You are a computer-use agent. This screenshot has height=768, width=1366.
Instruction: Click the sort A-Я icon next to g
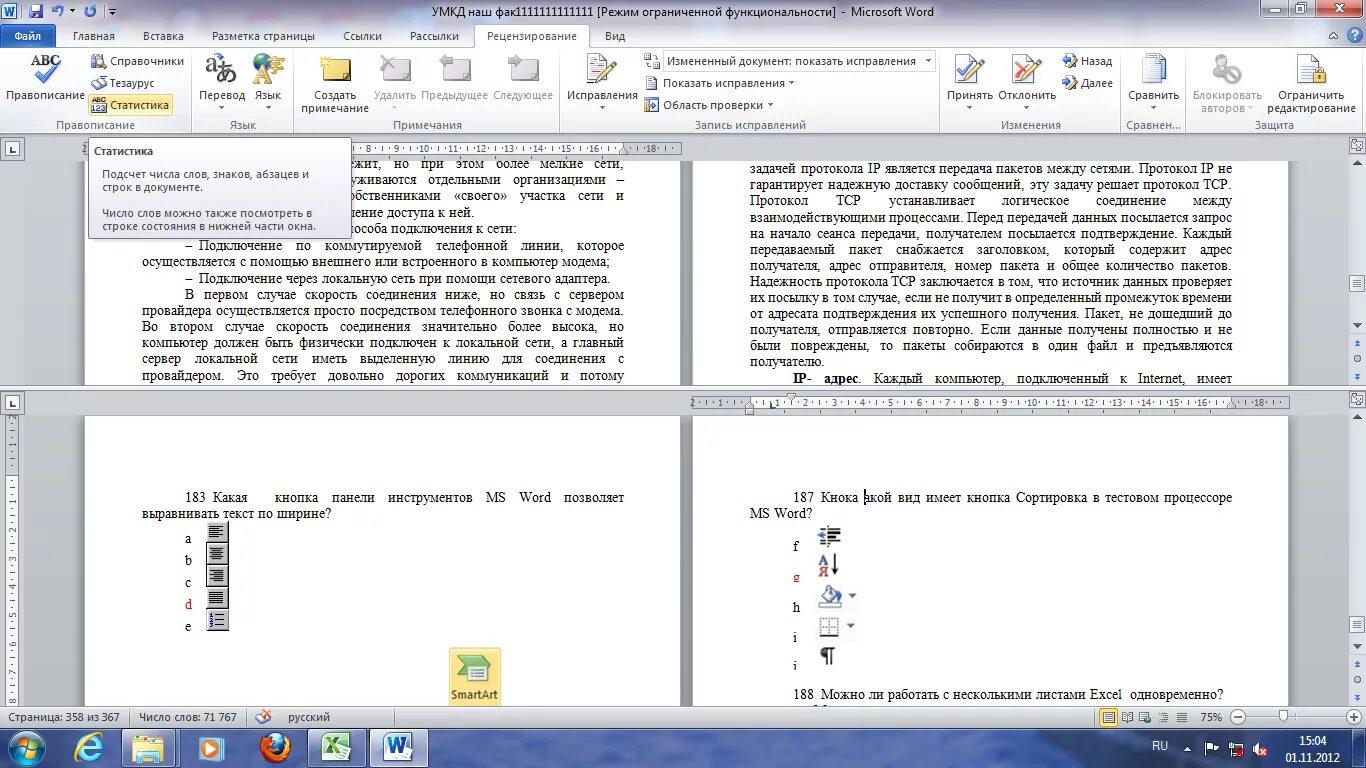(828, 565)
